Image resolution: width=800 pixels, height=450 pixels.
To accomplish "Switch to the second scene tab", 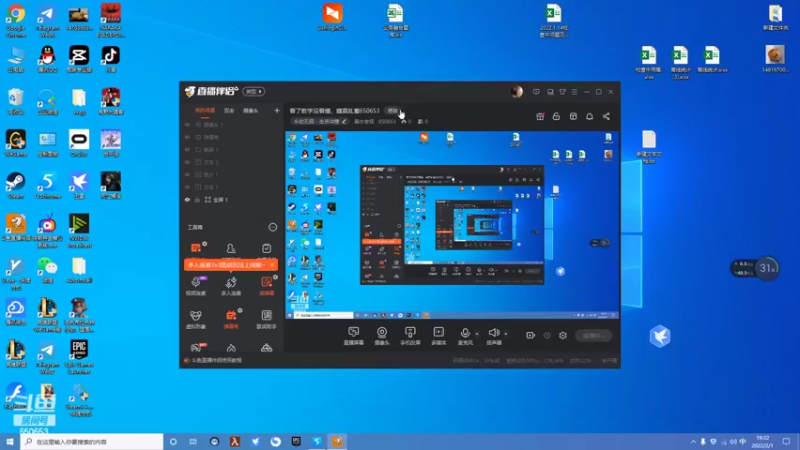I will tap(229, 110).
